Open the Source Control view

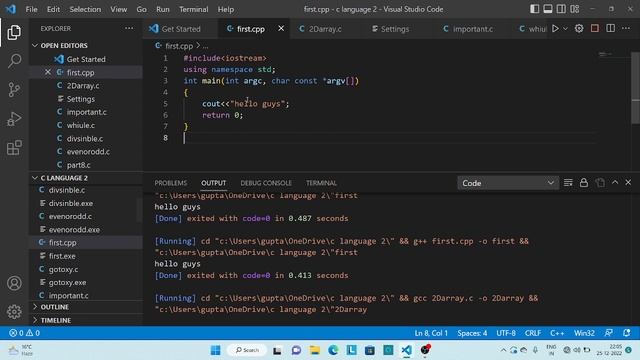click(14, 89)
